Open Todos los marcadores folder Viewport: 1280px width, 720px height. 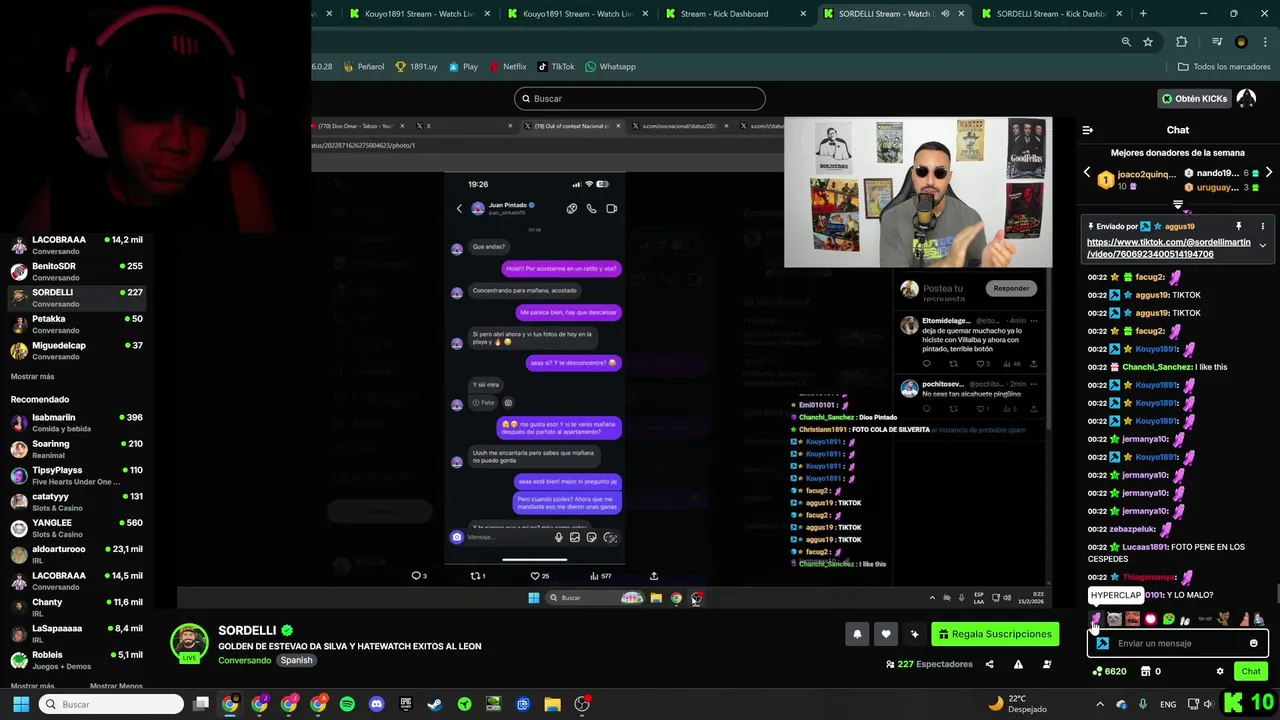tap(1224, 67)
